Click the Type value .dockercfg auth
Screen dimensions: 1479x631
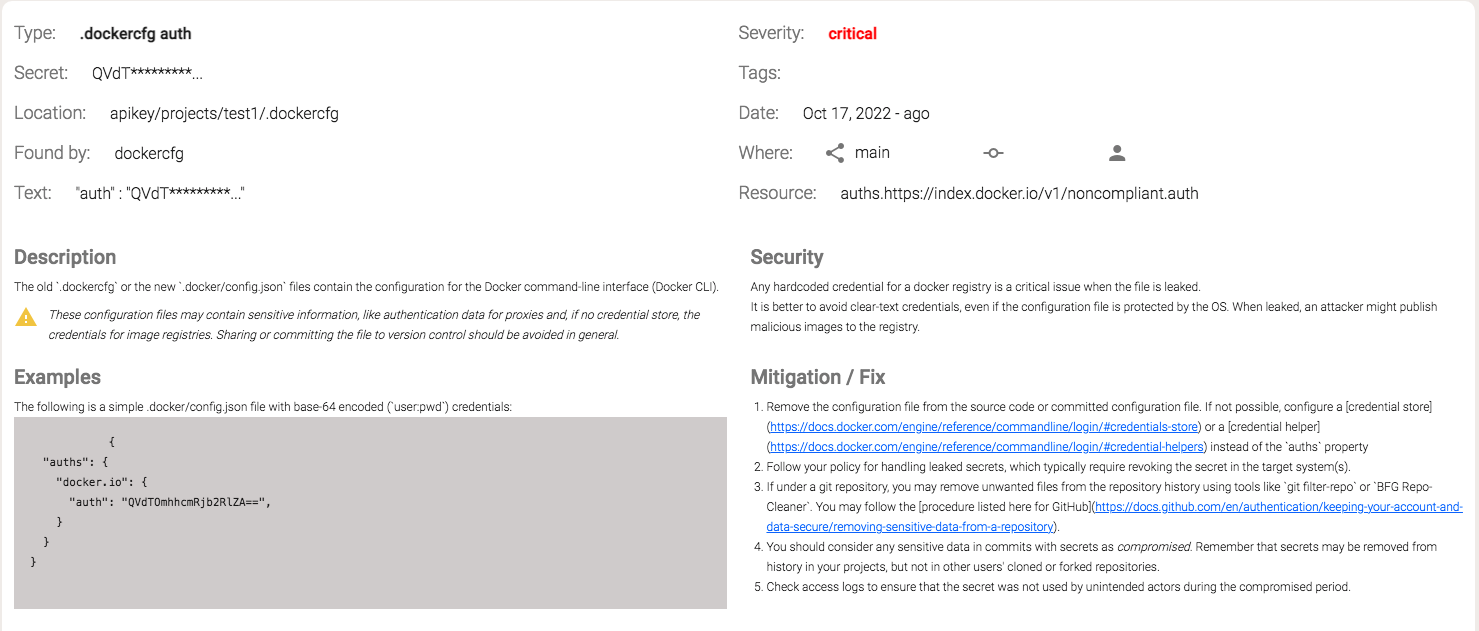[x=135, y=34]
